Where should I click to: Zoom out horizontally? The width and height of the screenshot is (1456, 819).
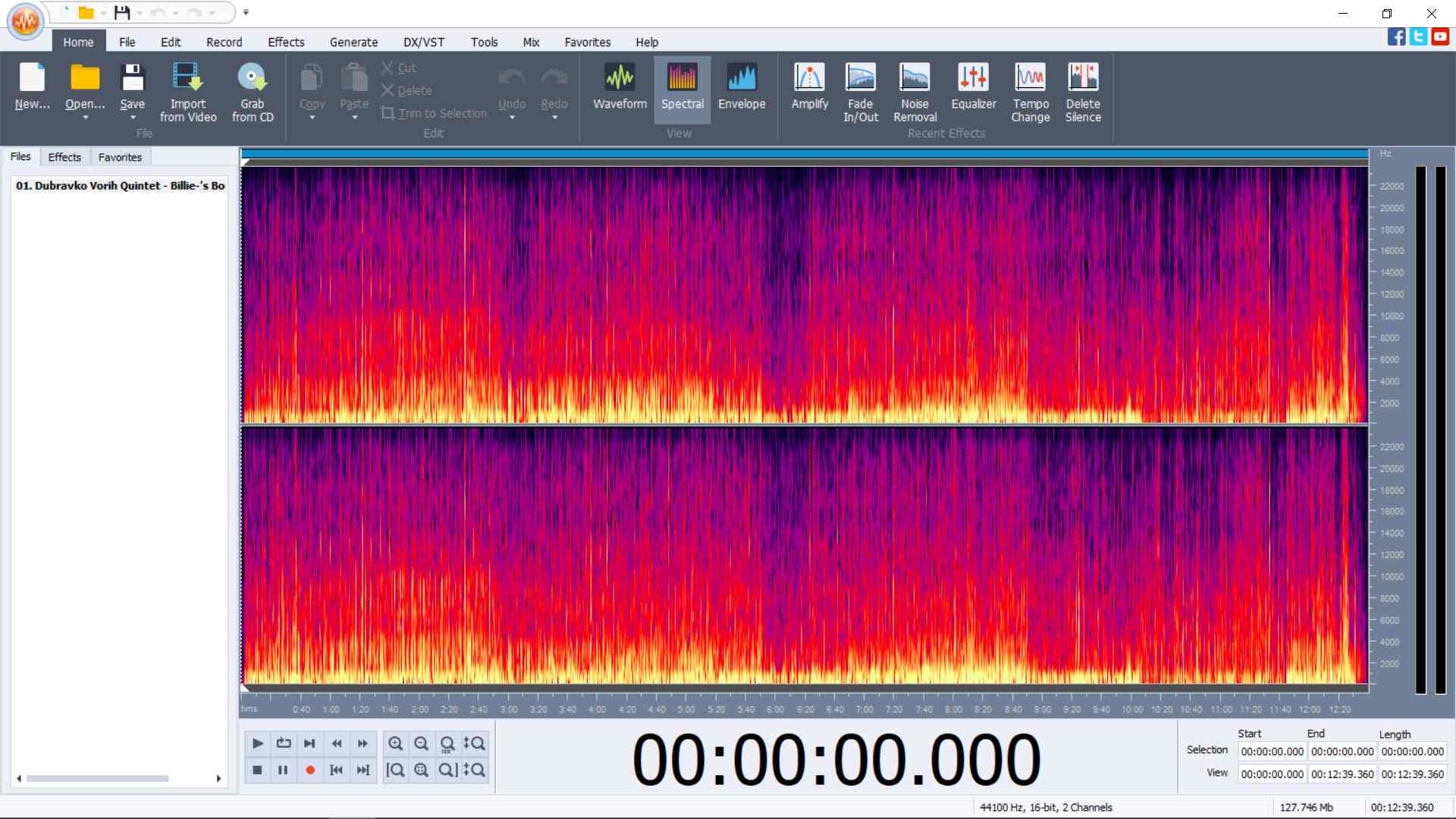[x=421, y=743]
